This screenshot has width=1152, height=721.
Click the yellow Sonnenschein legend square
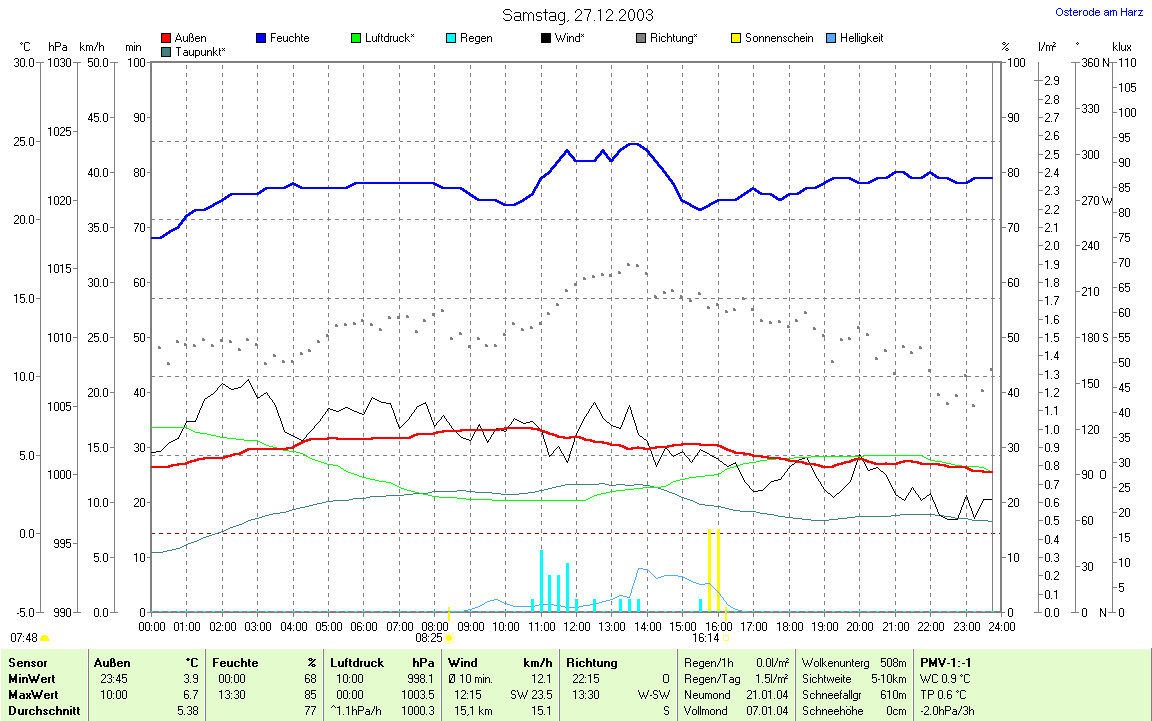coord(735,38)
